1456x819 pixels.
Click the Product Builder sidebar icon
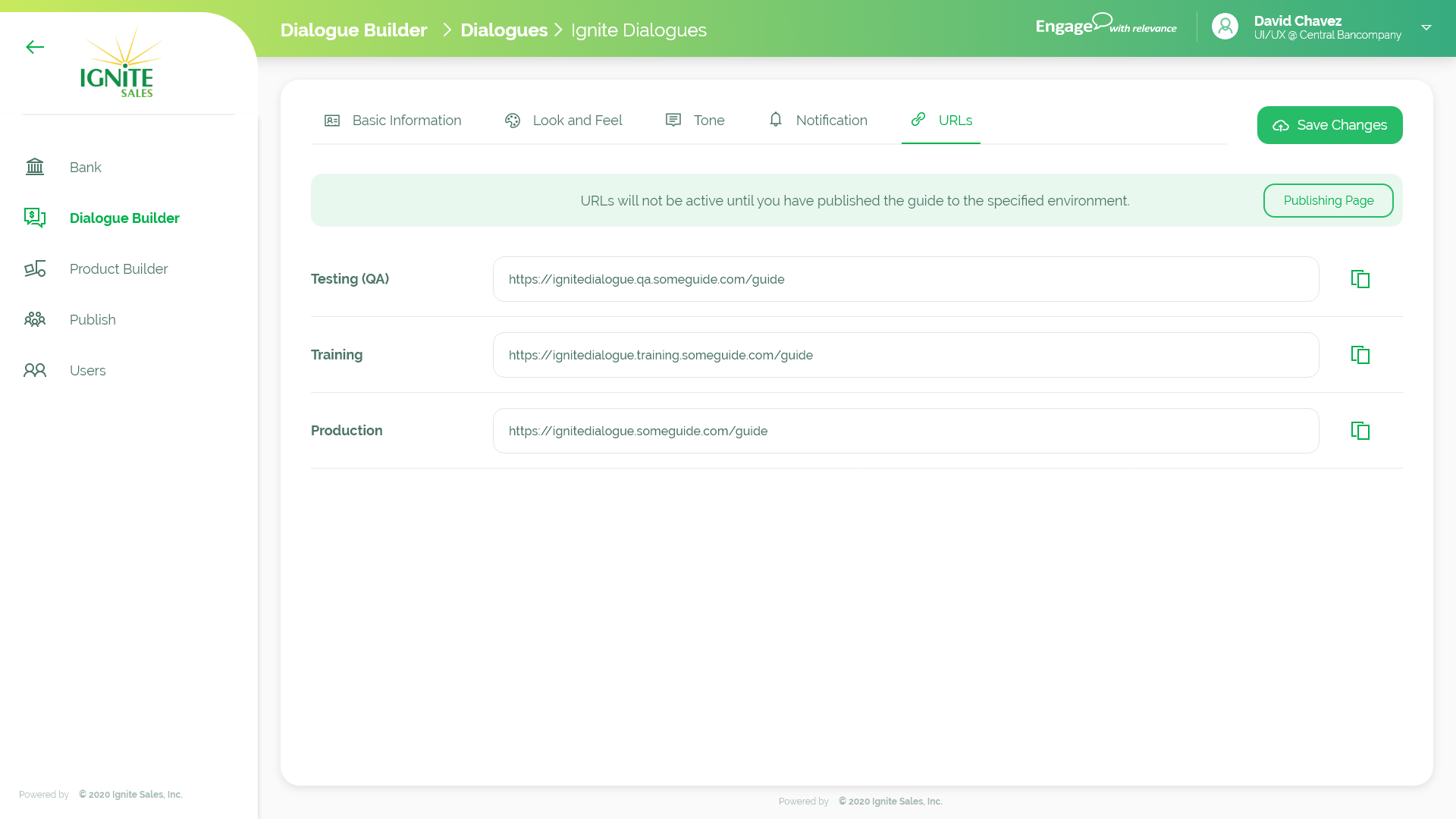[35, 269]
